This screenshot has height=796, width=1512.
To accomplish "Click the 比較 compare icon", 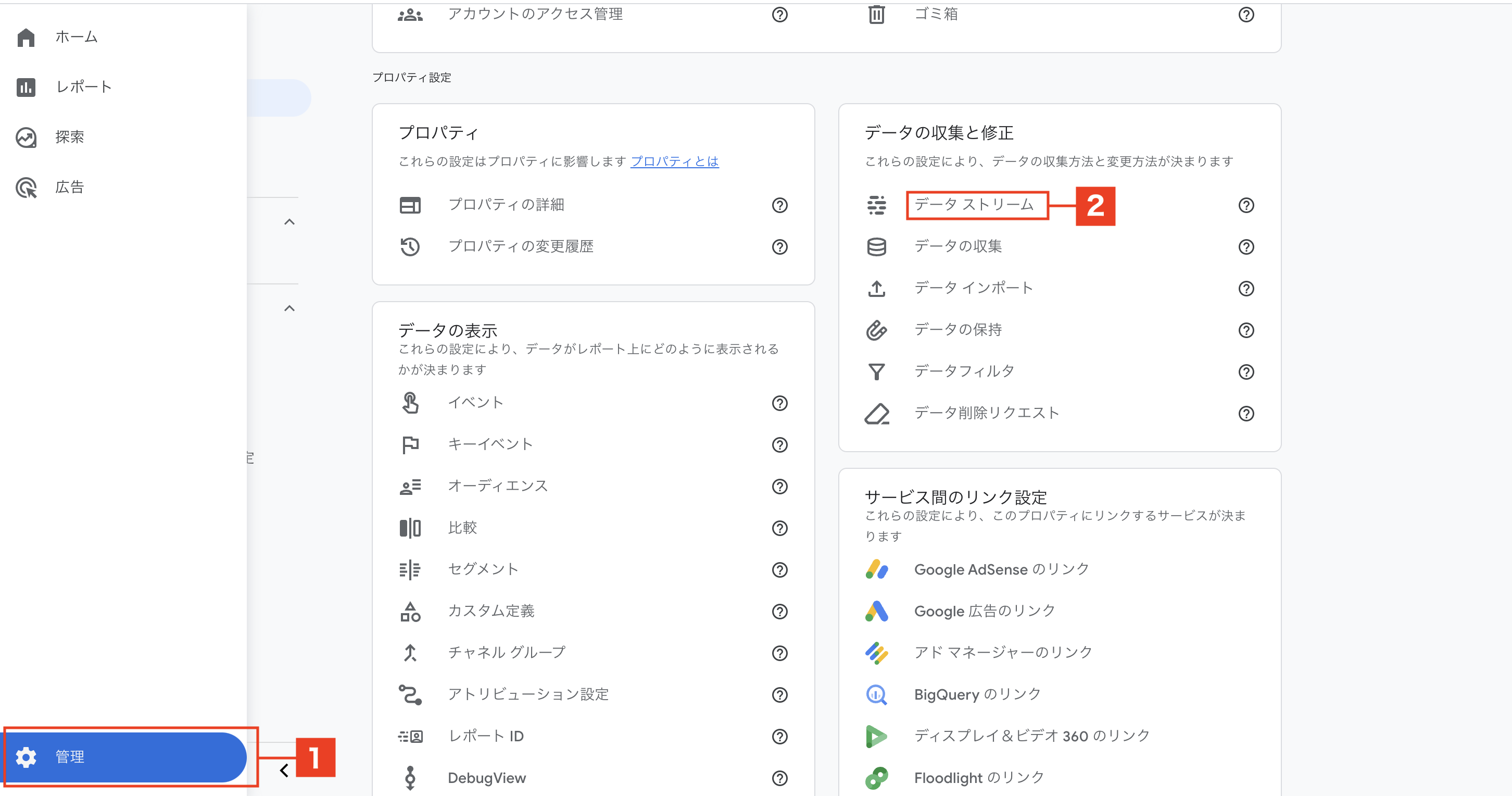I will click(410, 528).
